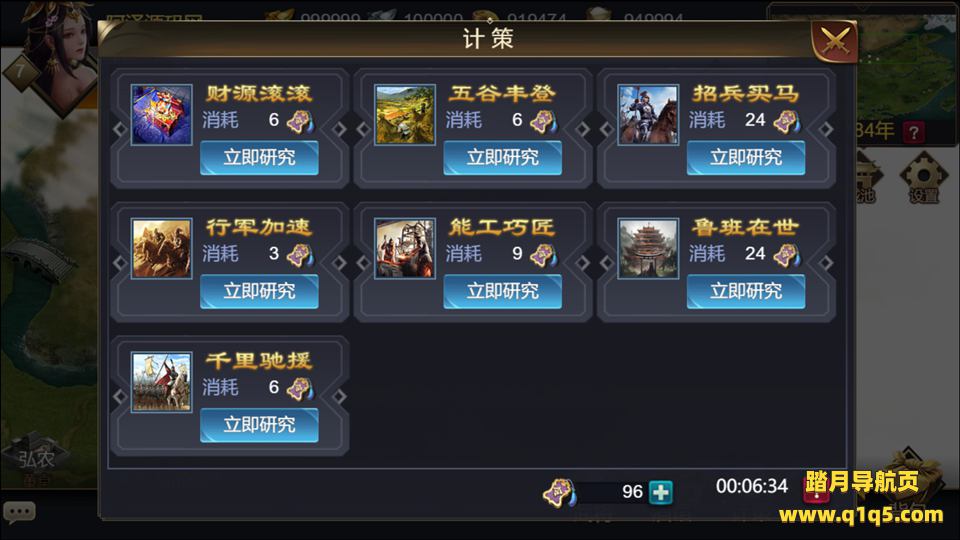
Task: Research 能工巧匠 immediately
Action: point(502,291)
